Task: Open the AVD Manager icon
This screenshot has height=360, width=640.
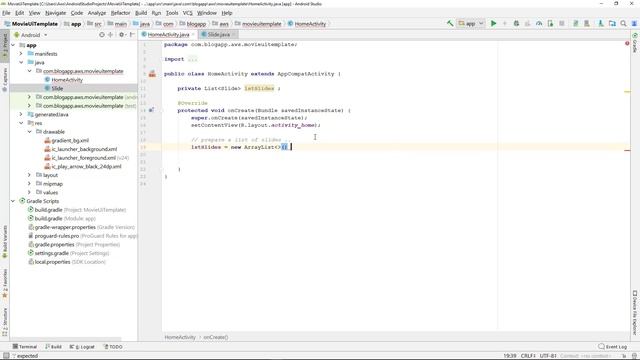Action: click(576, 24)
